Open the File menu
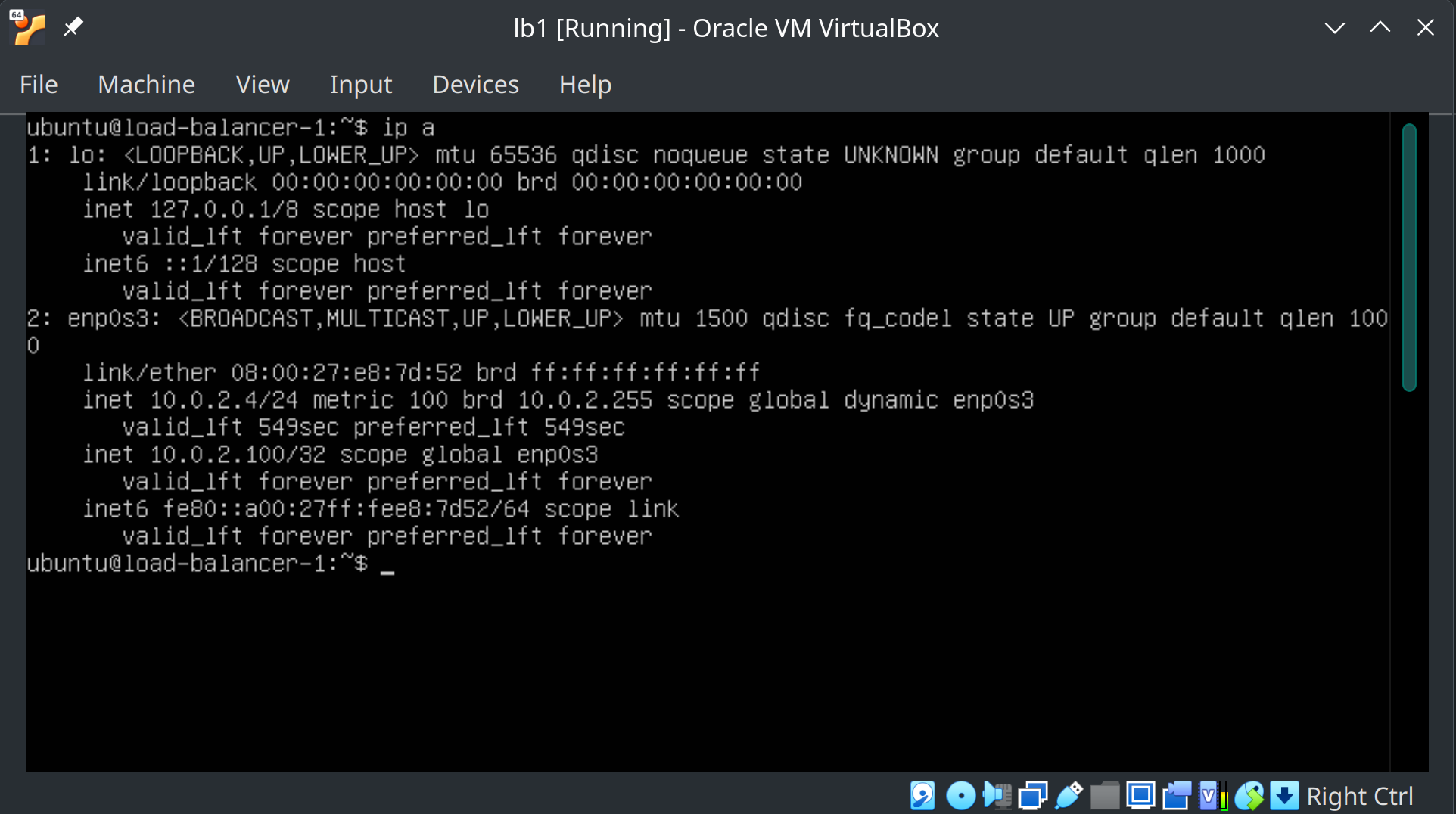This screenshot has height=814, width=1456. click(39, 85)
